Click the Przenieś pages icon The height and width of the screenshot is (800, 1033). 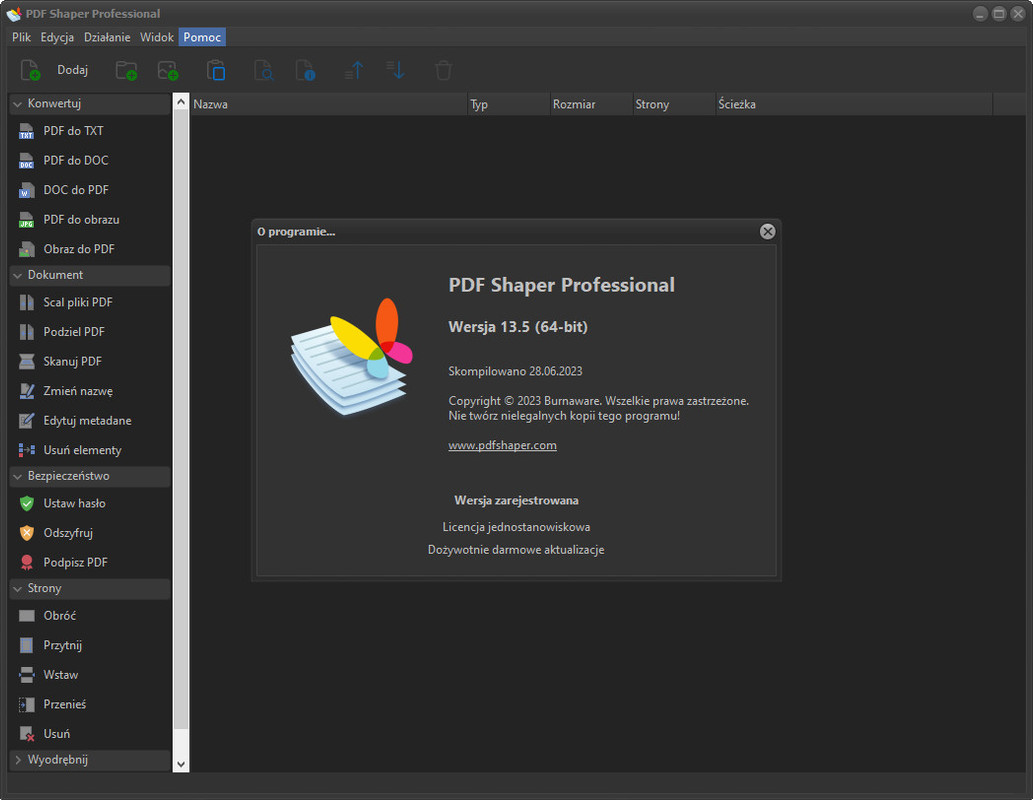[x=26, y=704]
